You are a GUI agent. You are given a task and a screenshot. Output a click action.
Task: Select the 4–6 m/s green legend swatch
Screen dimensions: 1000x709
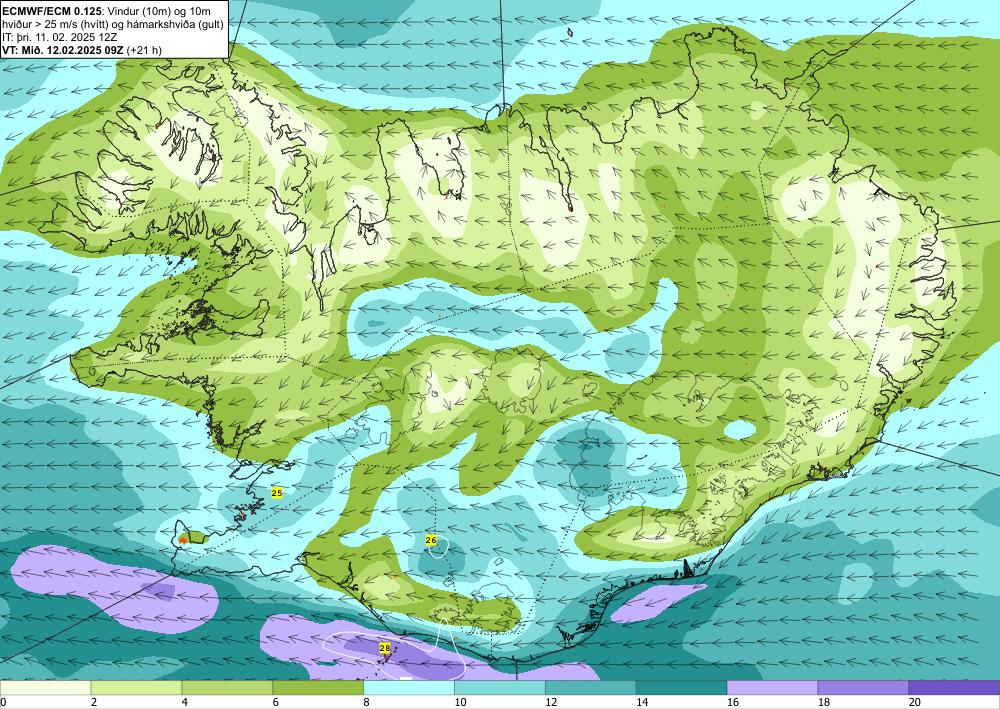tap(227, 688)
